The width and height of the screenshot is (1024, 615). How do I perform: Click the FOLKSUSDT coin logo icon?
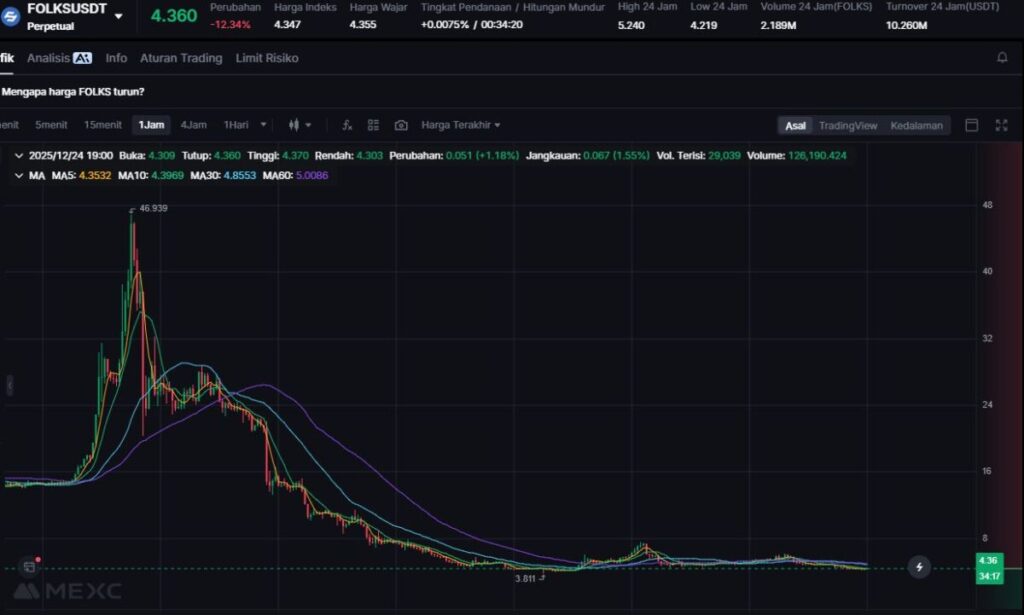click(x=13, y=16)
